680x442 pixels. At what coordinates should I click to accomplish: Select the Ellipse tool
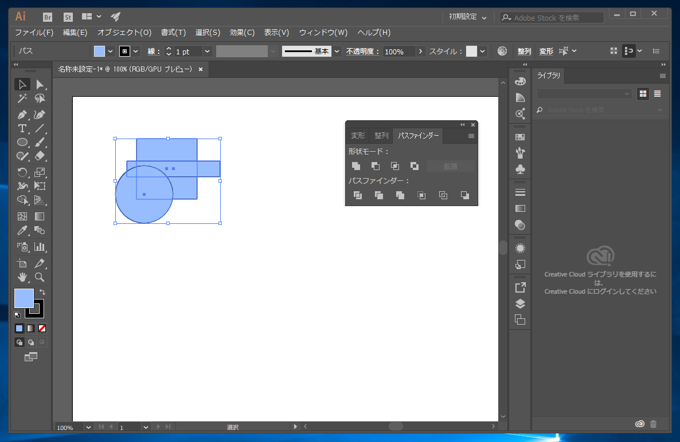[22, 142]
